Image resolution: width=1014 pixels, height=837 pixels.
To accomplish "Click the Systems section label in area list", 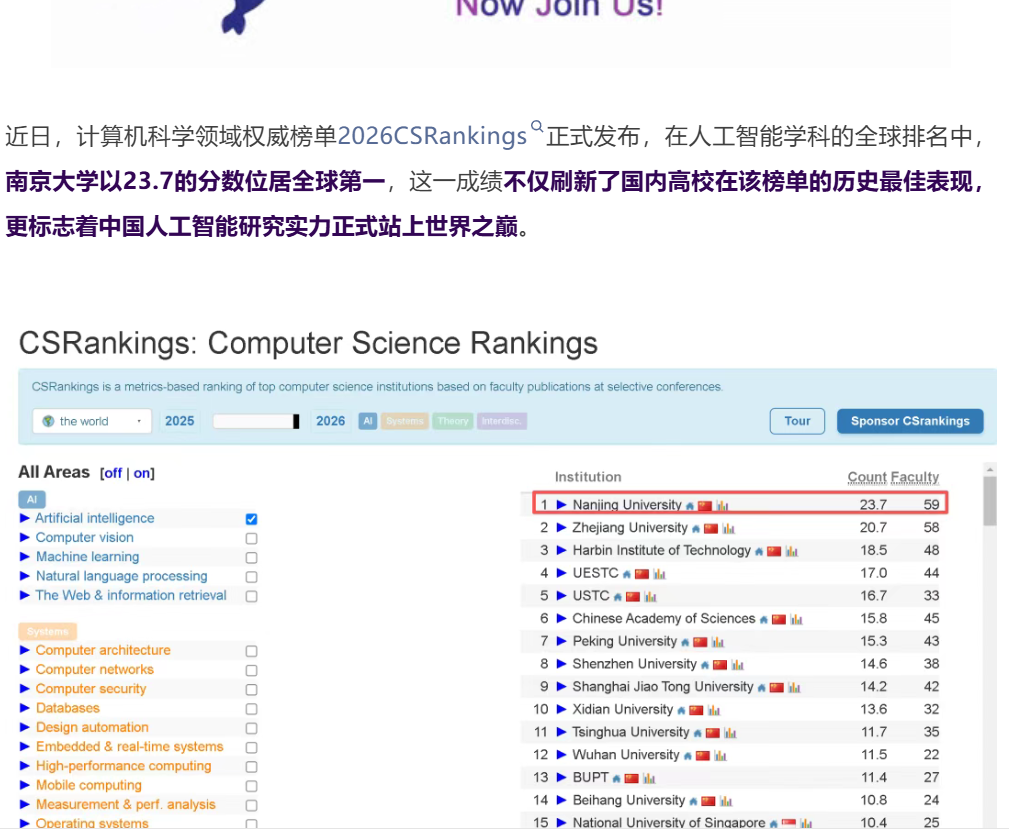I will coord(48,631).
